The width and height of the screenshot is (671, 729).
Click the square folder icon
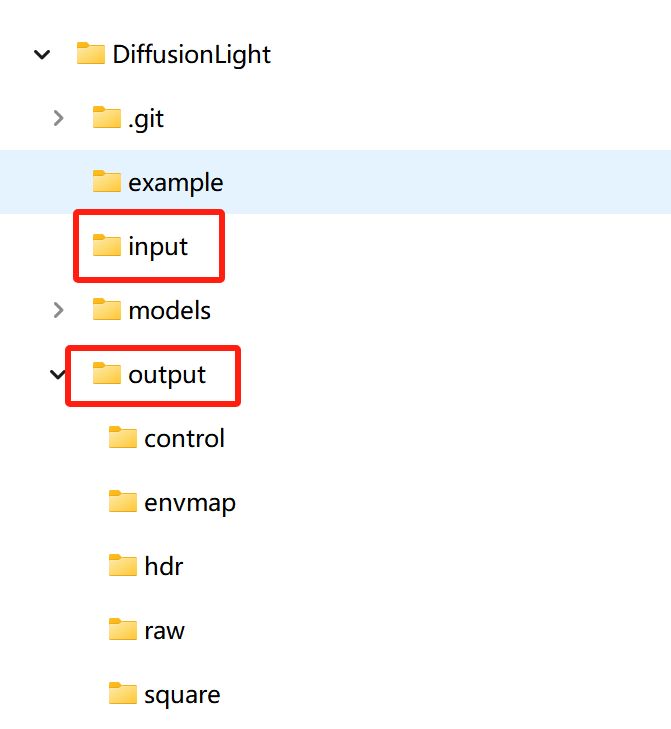click(x=122, y=694)
